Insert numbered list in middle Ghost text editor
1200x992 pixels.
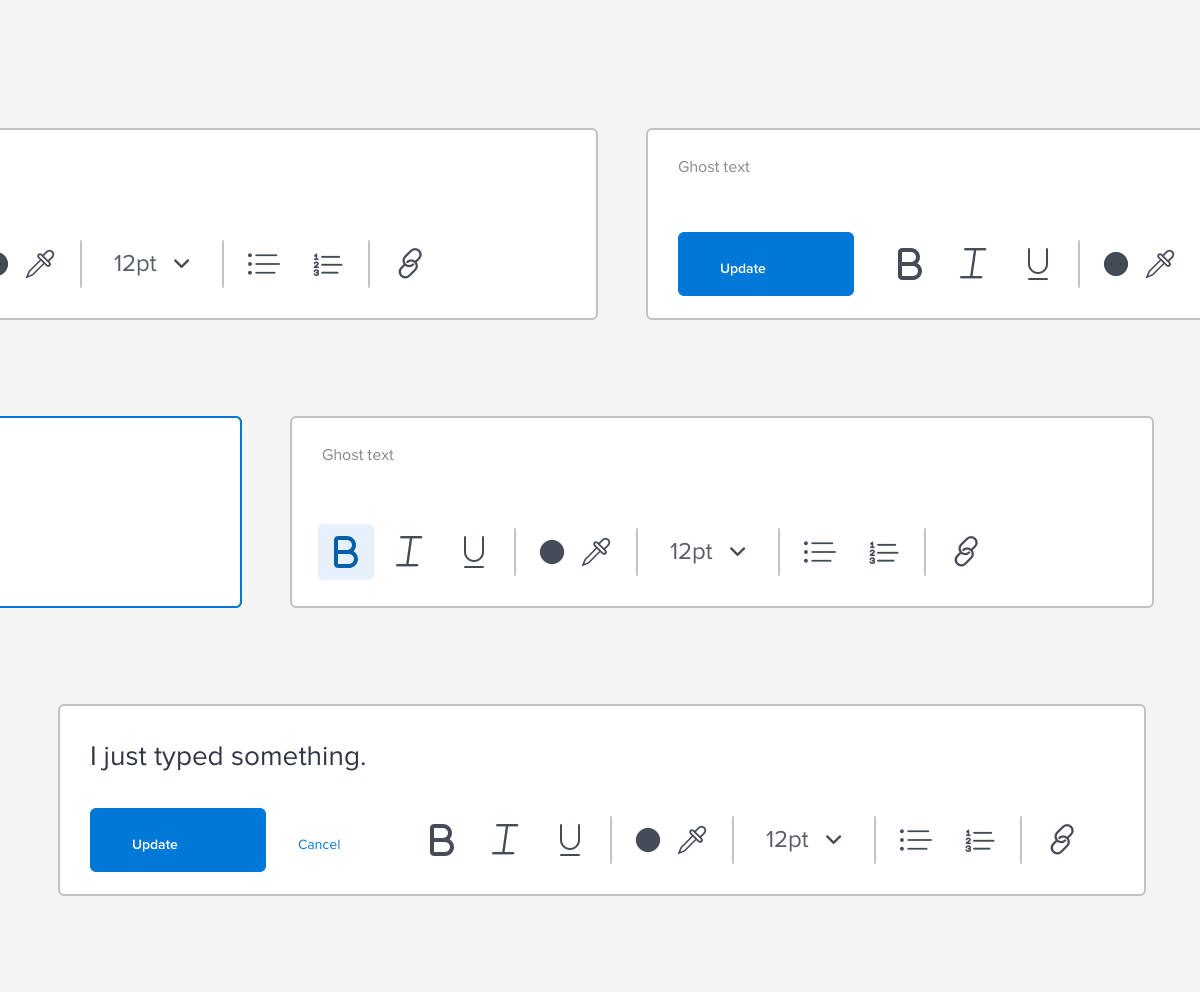pyautogui.click(x=883, y=552)
